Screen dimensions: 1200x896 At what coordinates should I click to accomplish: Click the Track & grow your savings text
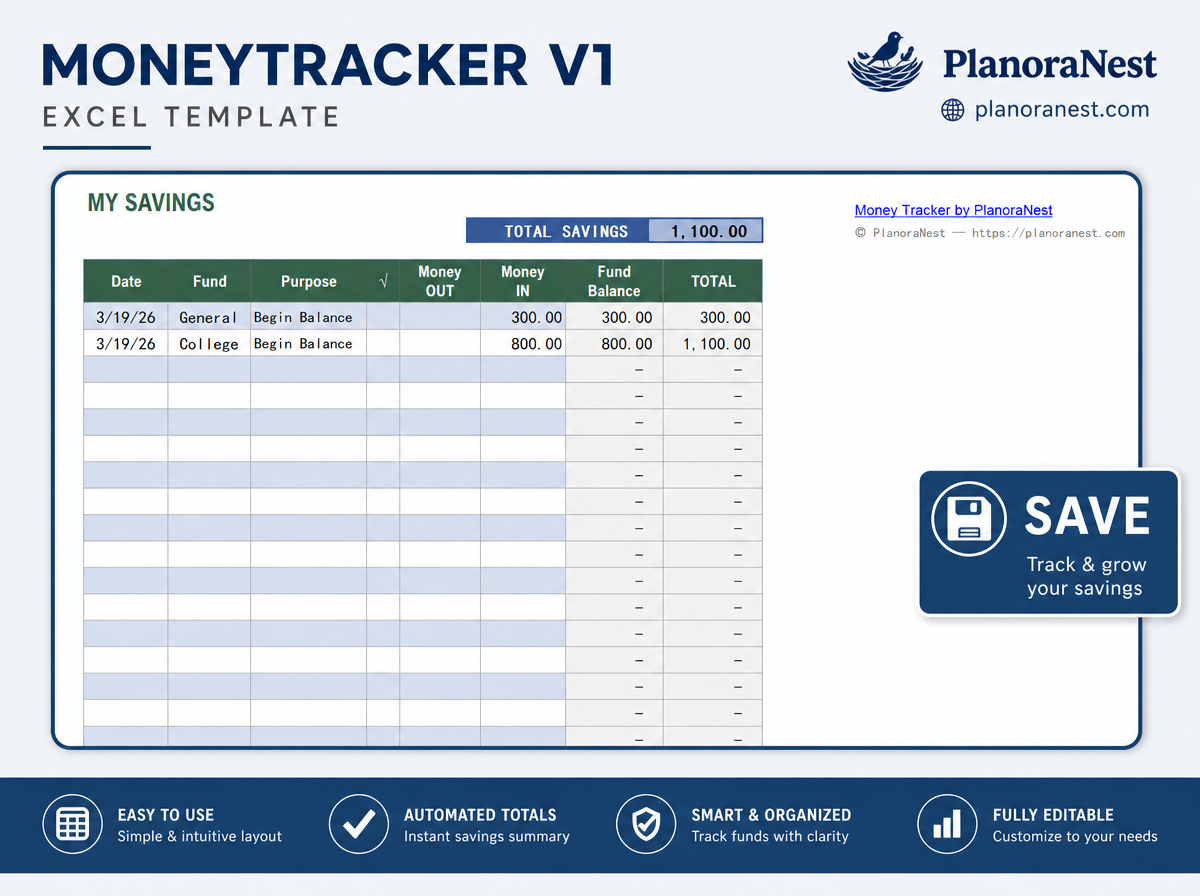click(x=1085, y=576)
